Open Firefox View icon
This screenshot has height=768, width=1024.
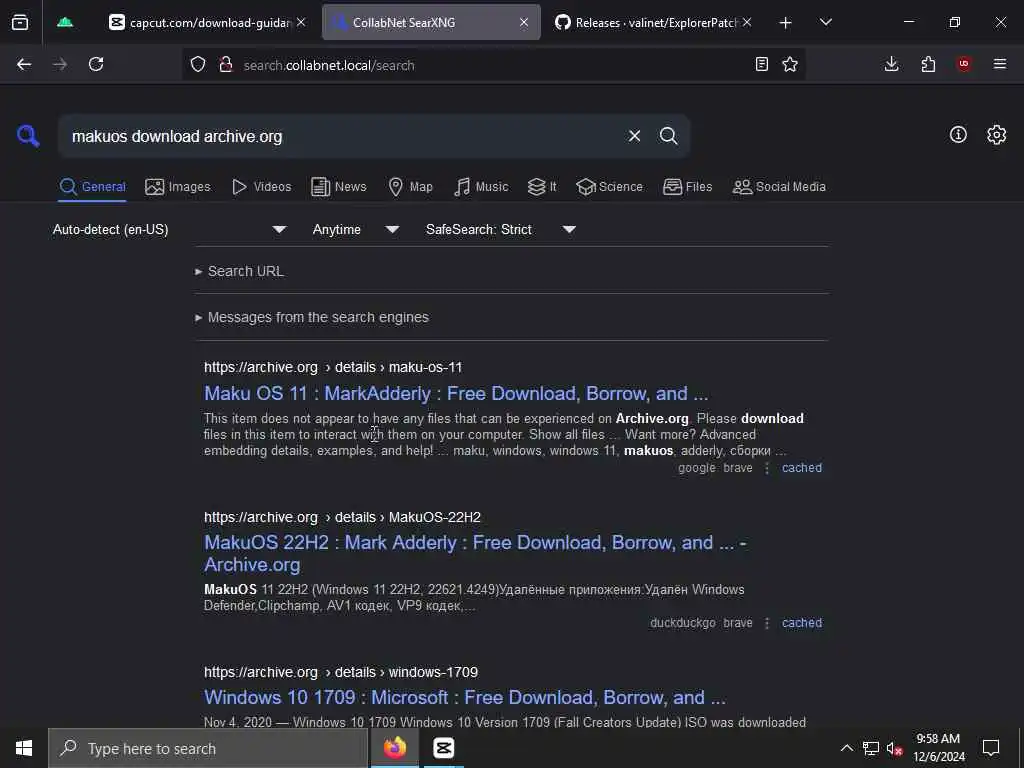point(20,23)
